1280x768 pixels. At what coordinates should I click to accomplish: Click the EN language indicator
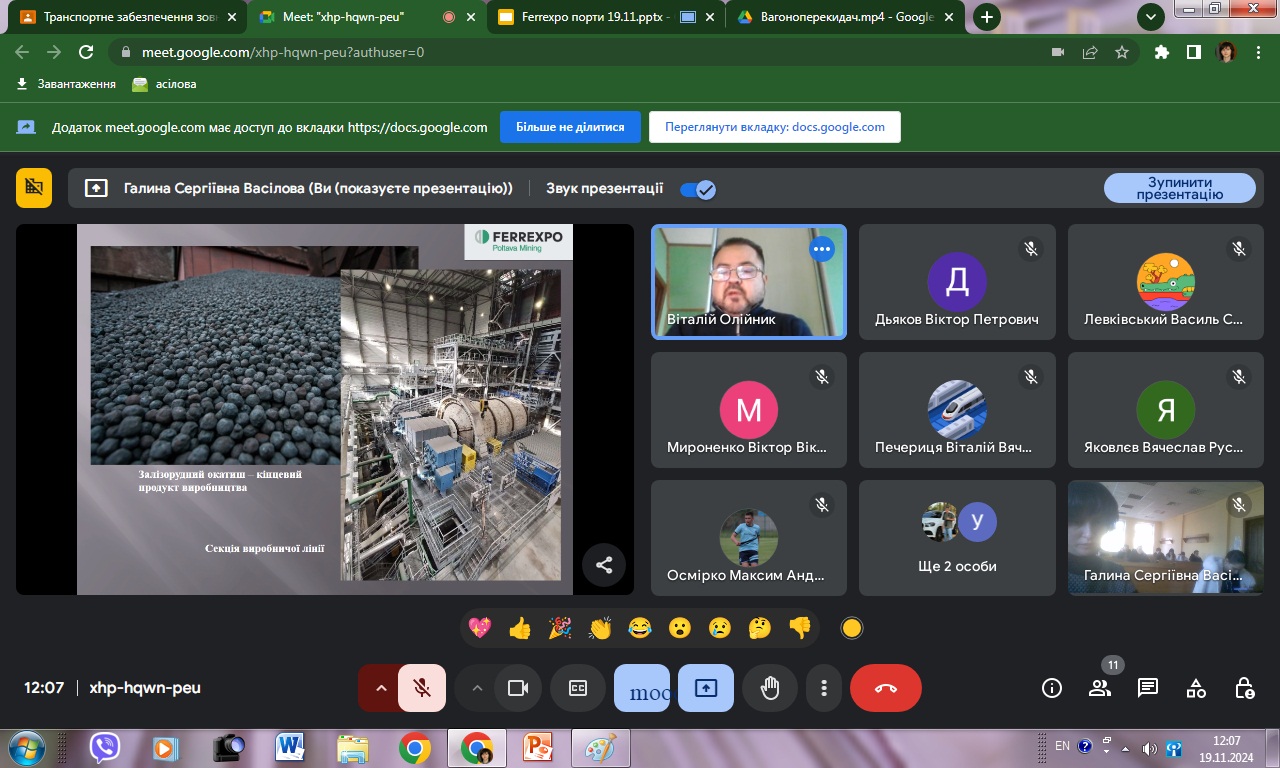(1062, 746)
